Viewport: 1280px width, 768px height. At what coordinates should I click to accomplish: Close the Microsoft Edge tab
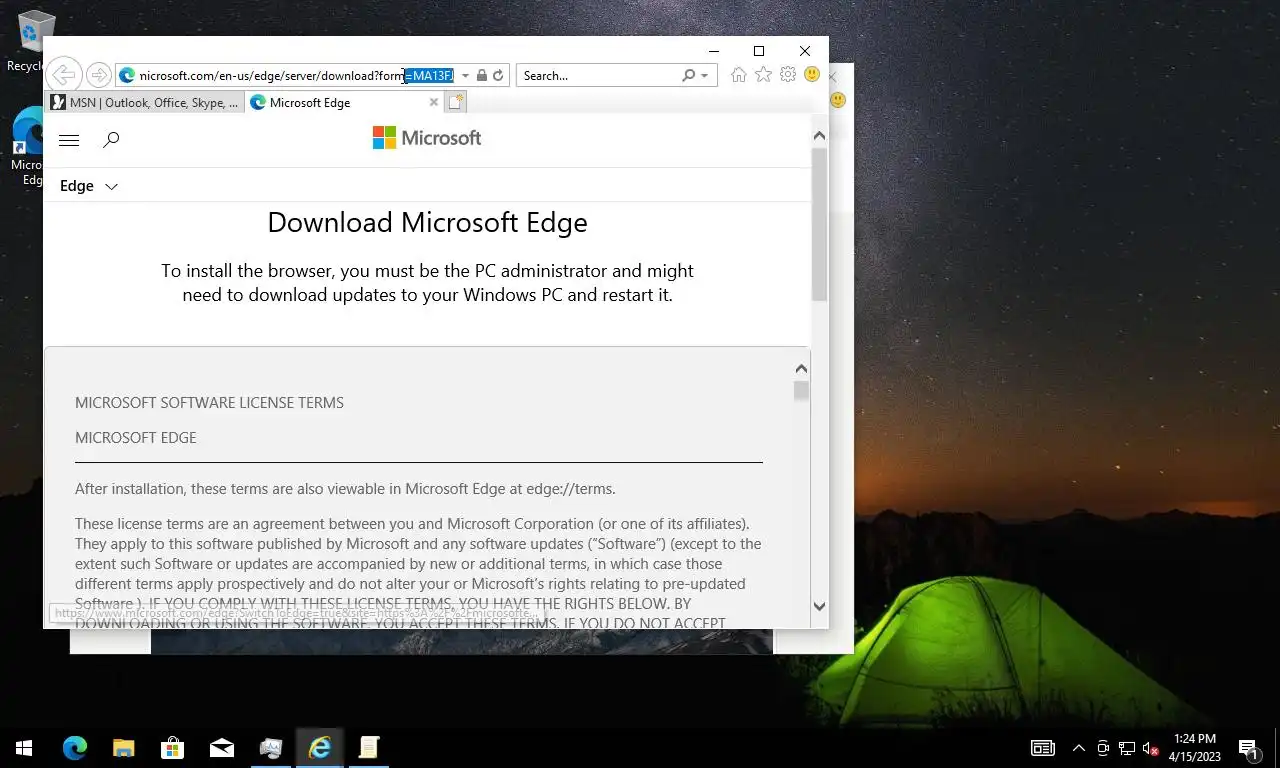coord(434,102)
